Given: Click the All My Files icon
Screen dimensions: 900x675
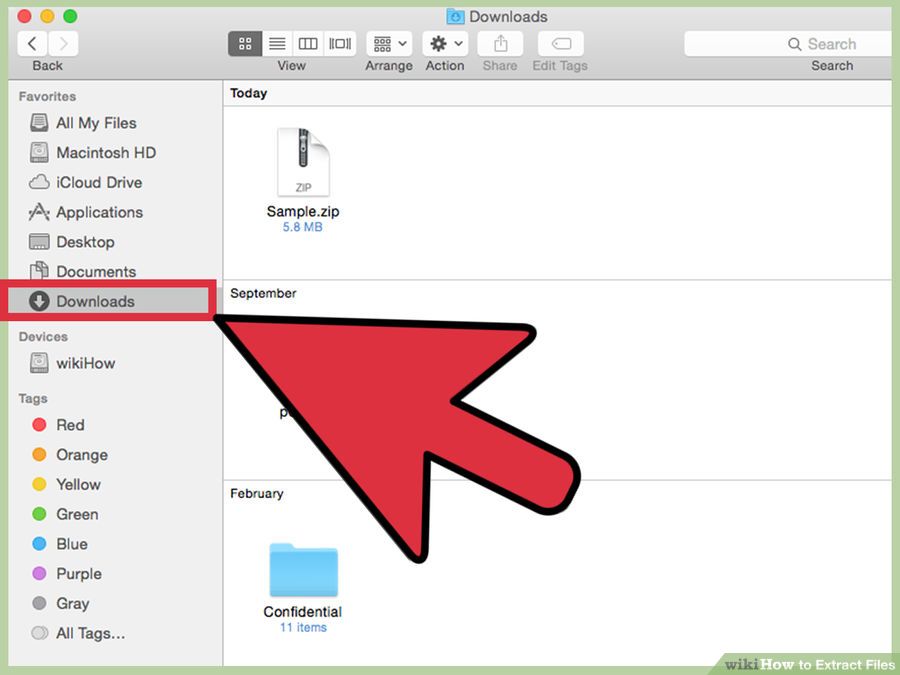Looking at the screenshot, I should tap(39, 122).
